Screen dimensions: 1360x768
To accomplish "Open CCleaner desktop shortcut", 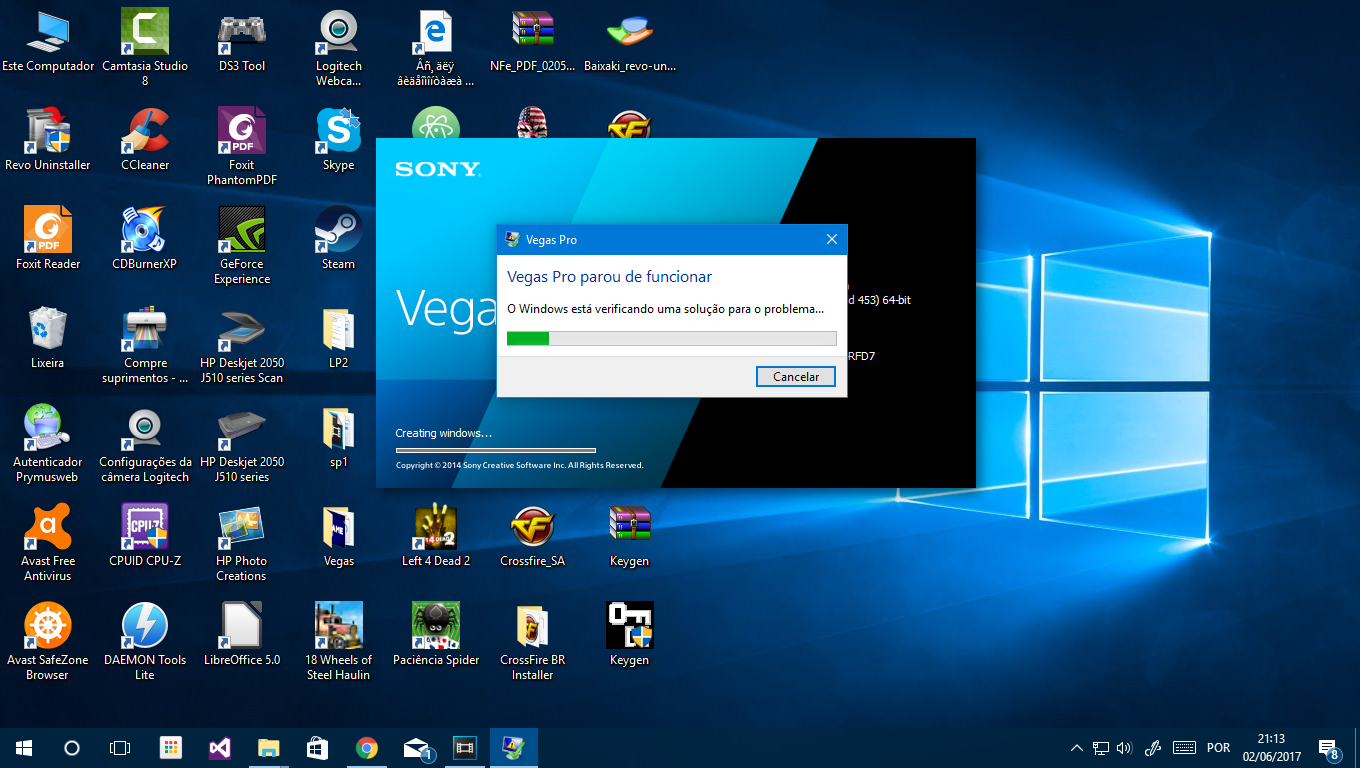I will [145, 140].
